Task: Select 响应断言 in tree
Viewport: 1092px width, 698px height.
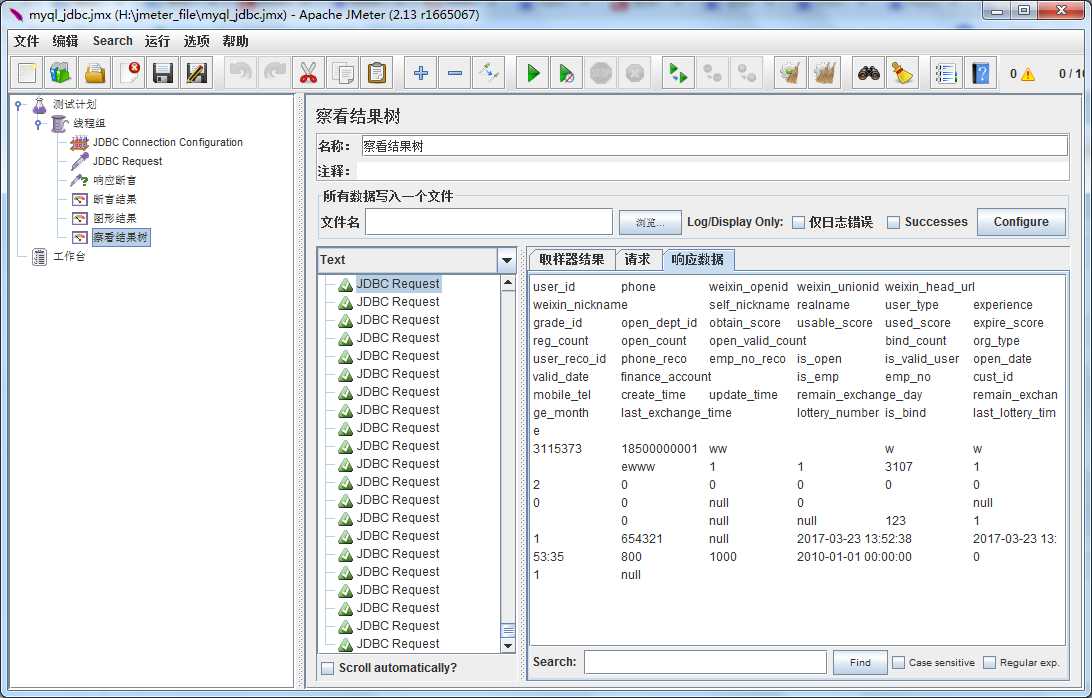Action: pos(115,180)
